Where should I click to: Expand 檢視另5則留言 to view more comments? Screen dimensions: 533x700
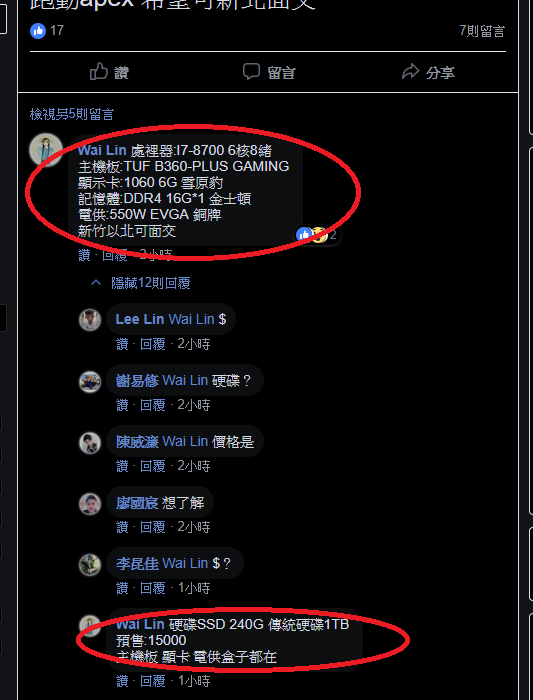point(71,114)
